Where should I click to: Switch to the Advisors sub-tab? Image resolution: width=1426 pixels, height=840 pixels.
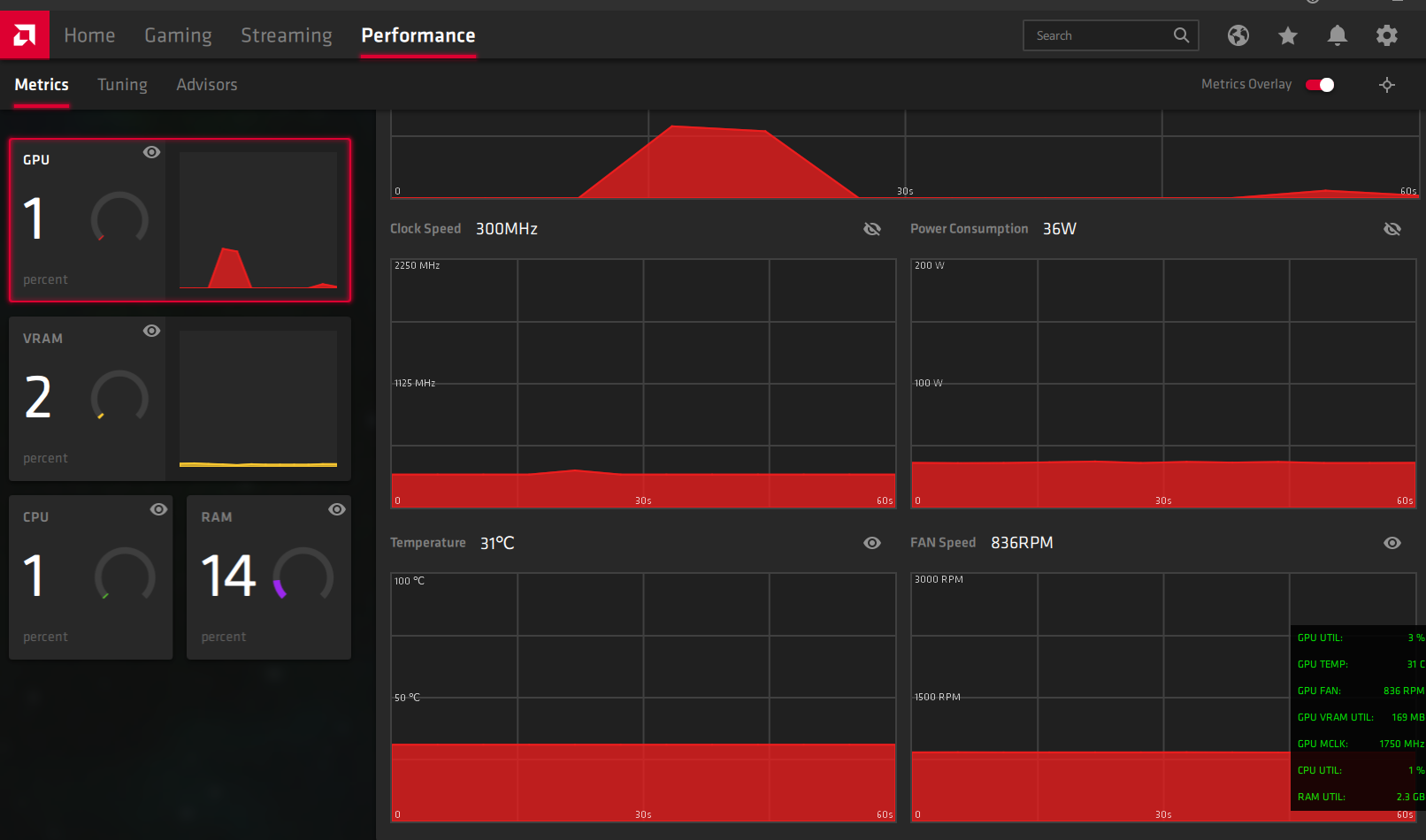207,85
